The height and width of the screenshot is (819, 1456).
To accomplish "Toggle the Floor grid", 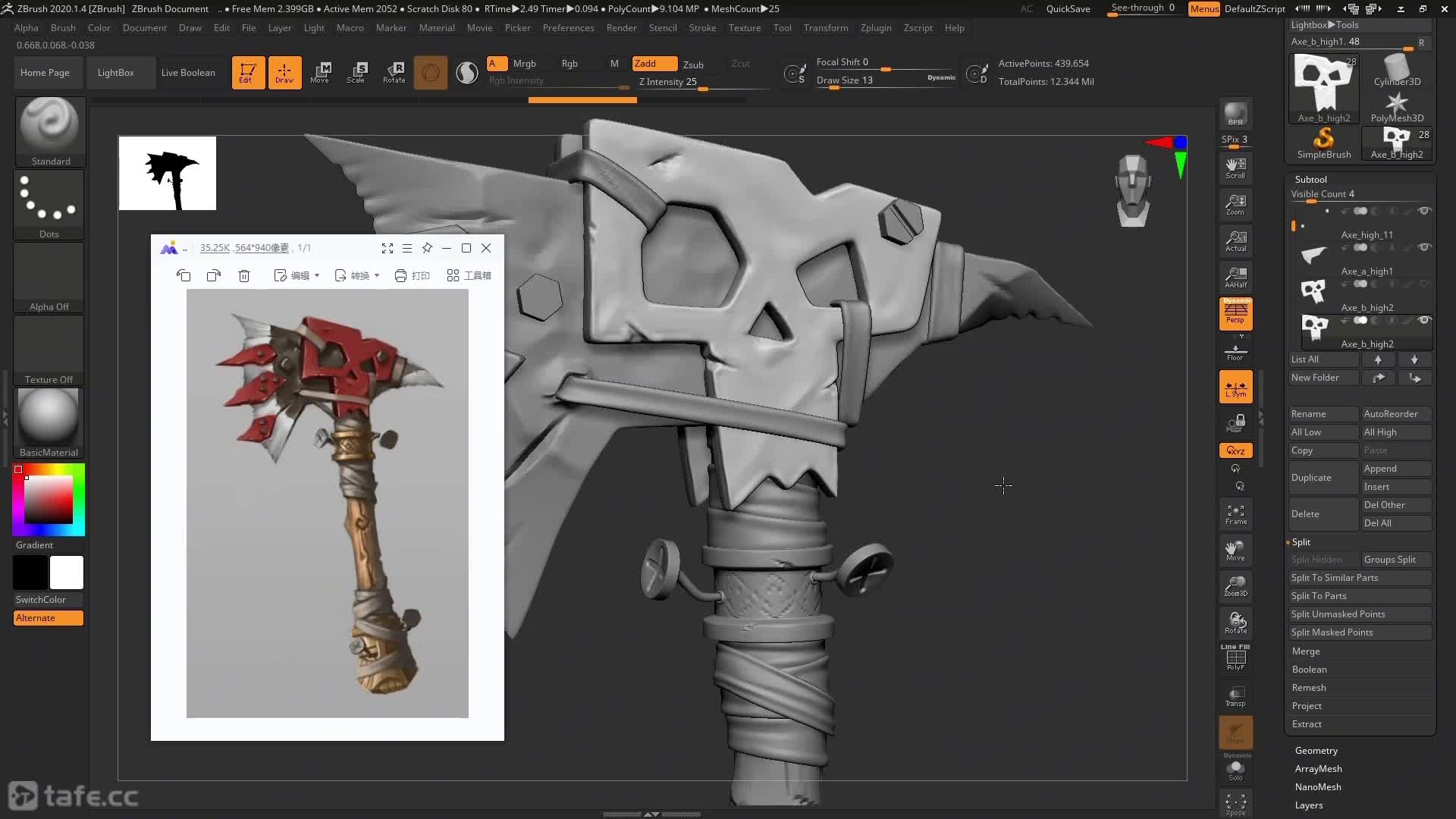I will coord(1235,352).
